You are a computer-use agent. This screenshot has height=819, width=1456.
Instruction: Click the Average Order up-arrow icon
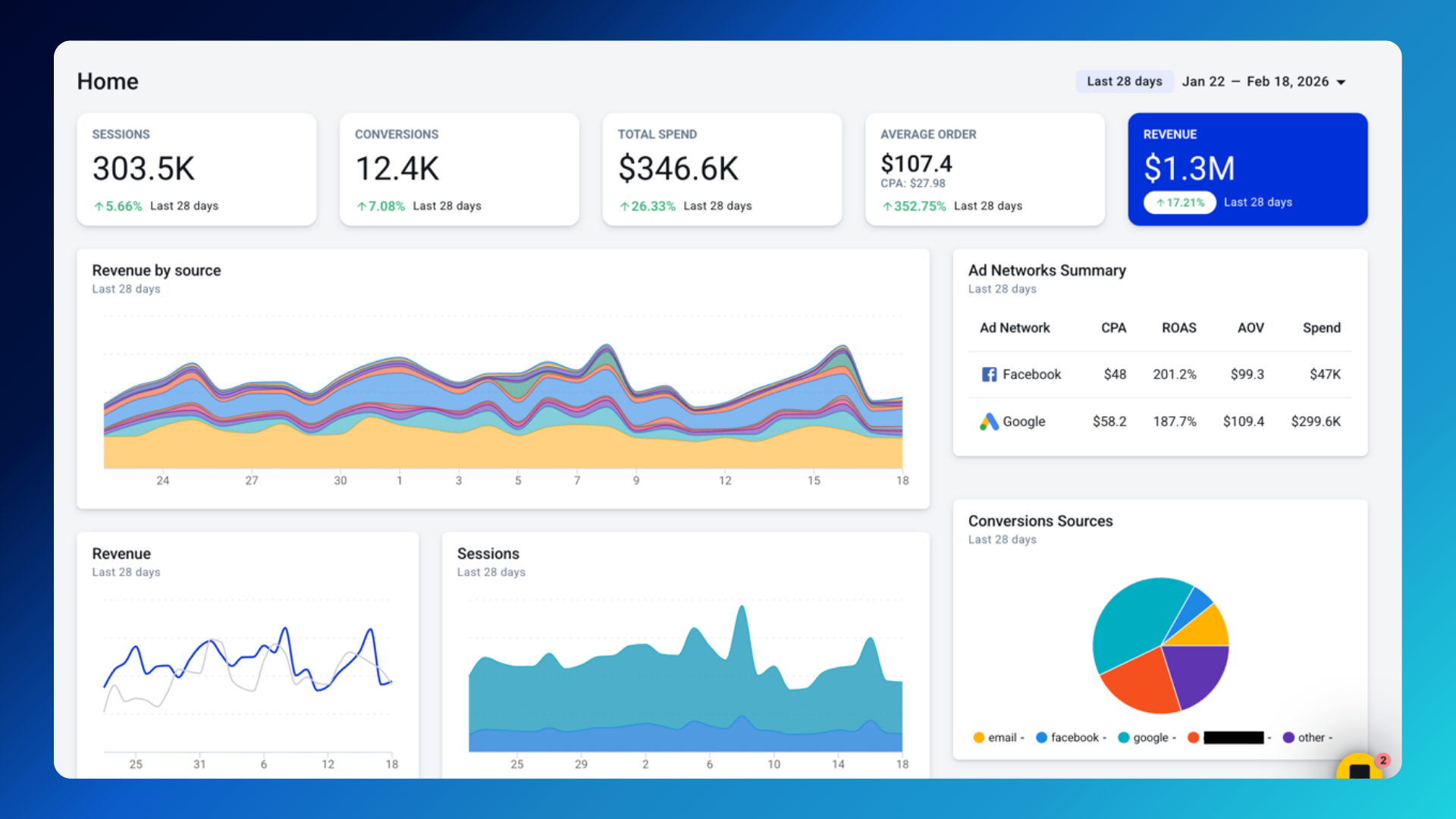pos(887,206)
